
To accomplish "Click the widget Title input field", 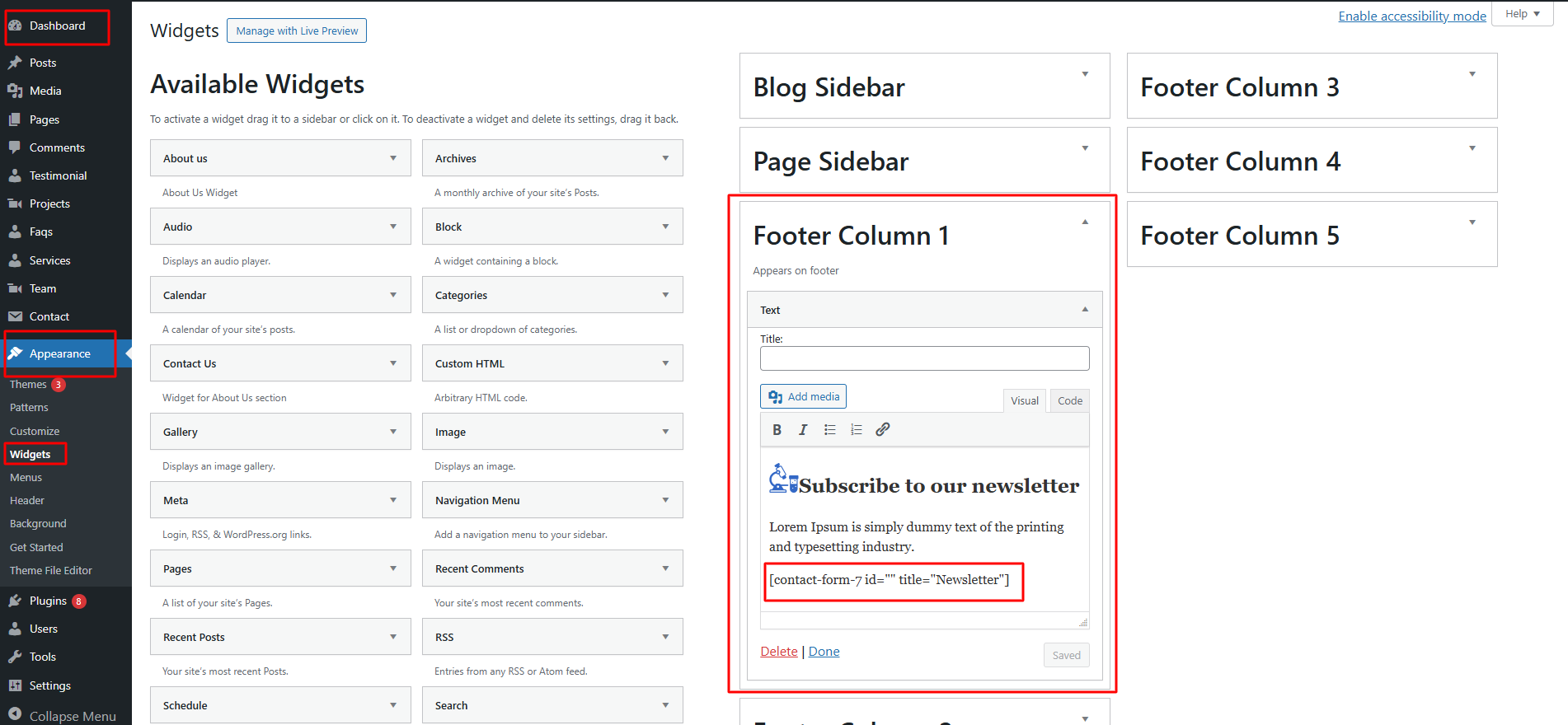I will pos(924,358).
